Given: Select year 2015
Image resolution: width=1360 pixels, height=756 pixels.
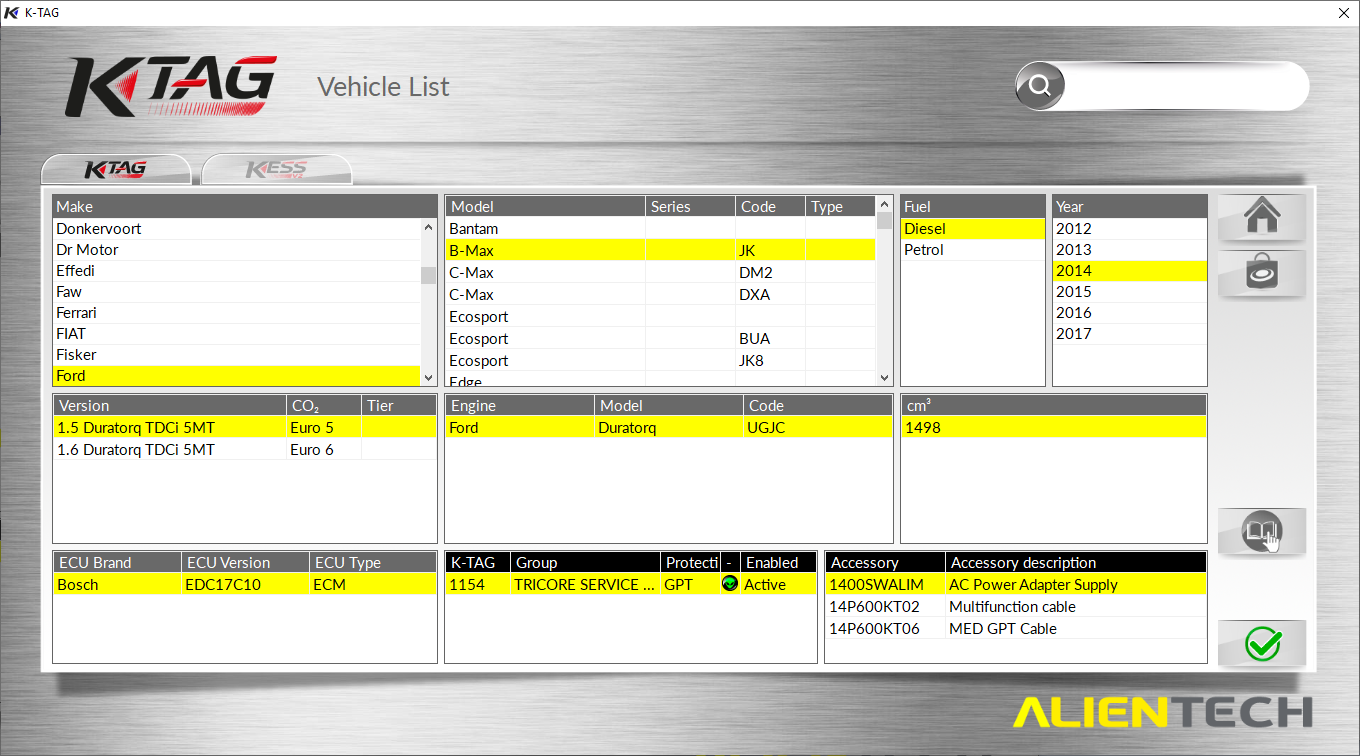Looking at the screenshot, I should tap(1130, 291).
